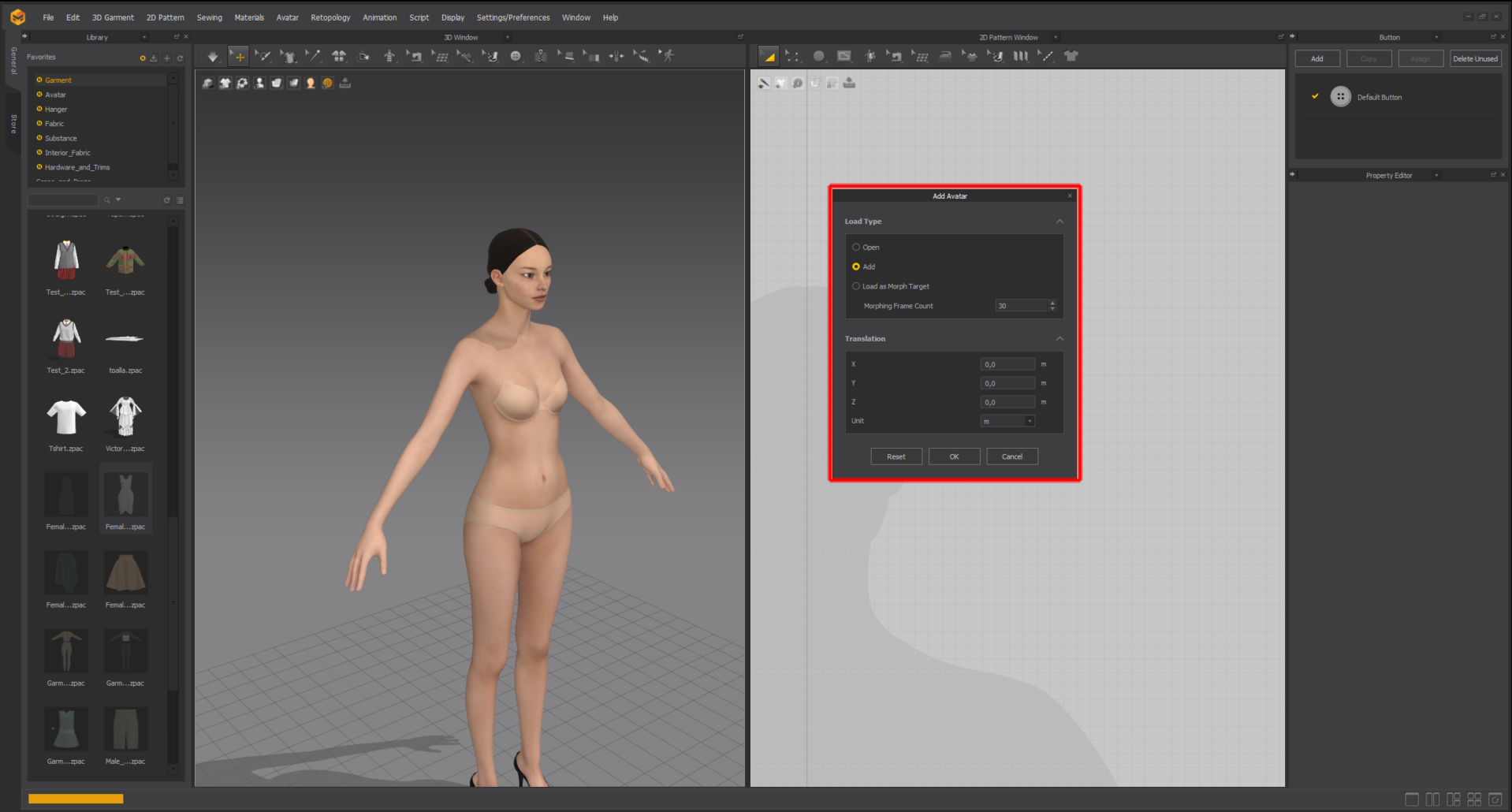Open the Retopology menu
Screen dimensions: 1512x812
pos(330,17)
